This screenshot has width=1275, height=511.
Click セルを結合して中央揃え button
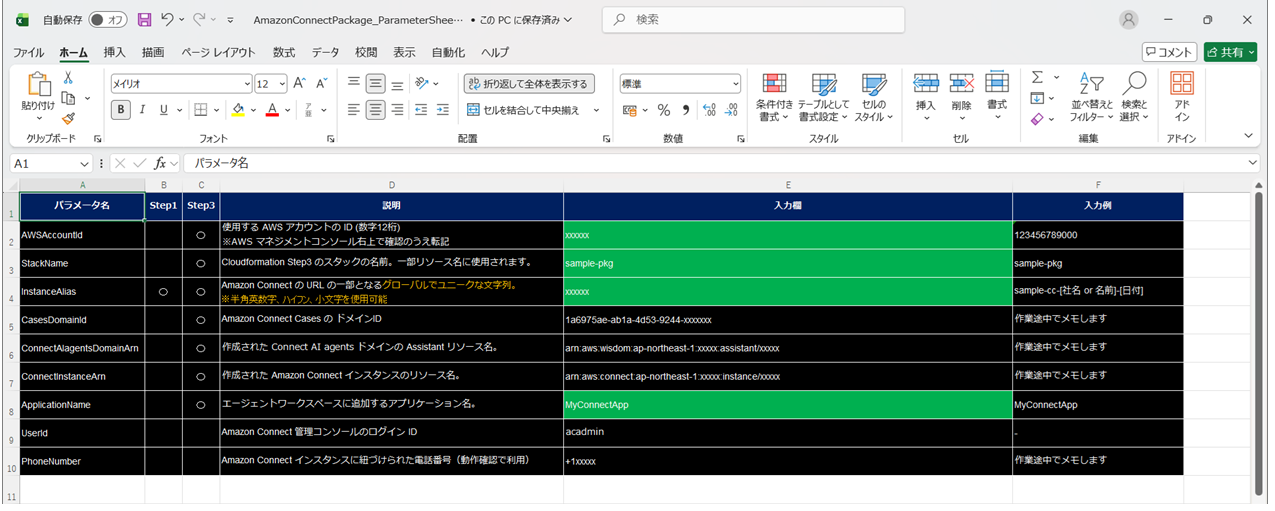point(524,110)
